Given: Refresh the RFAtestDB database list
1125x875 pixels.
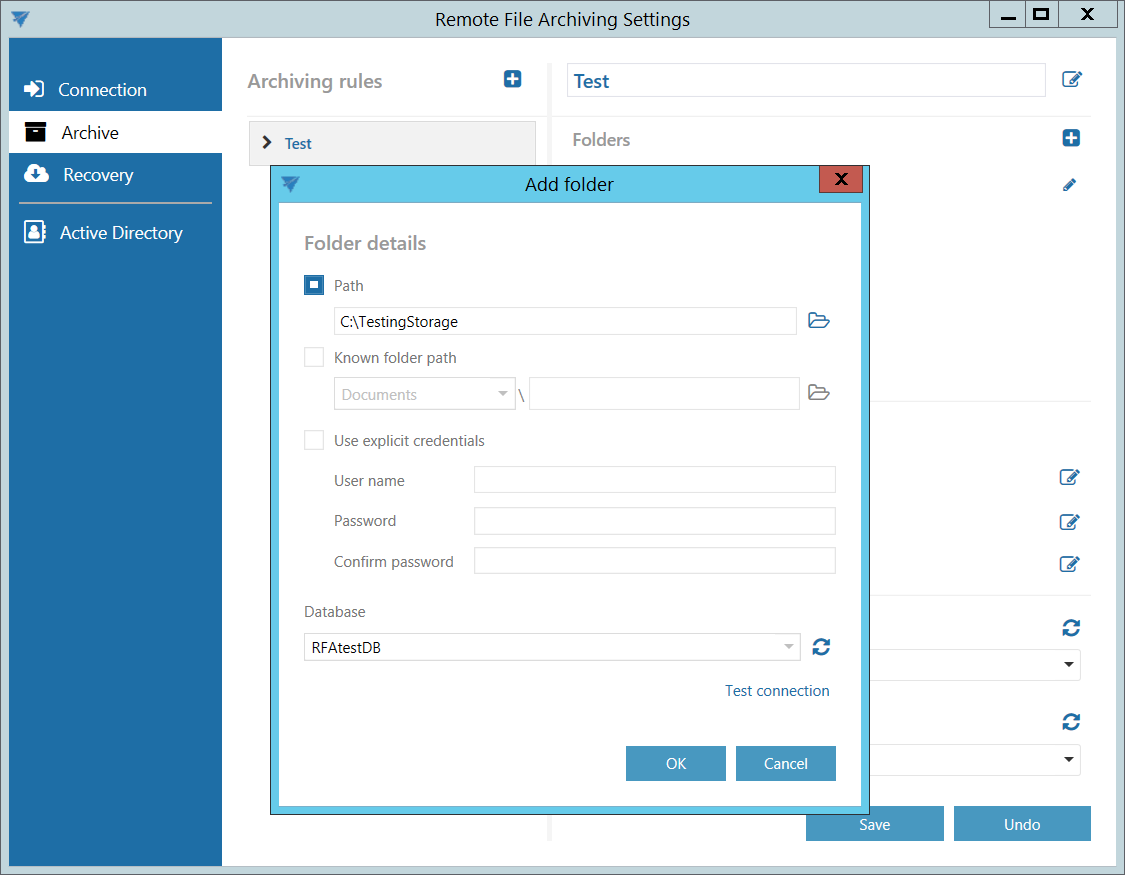Looking at the screenshot, I should tap(821, 647).
